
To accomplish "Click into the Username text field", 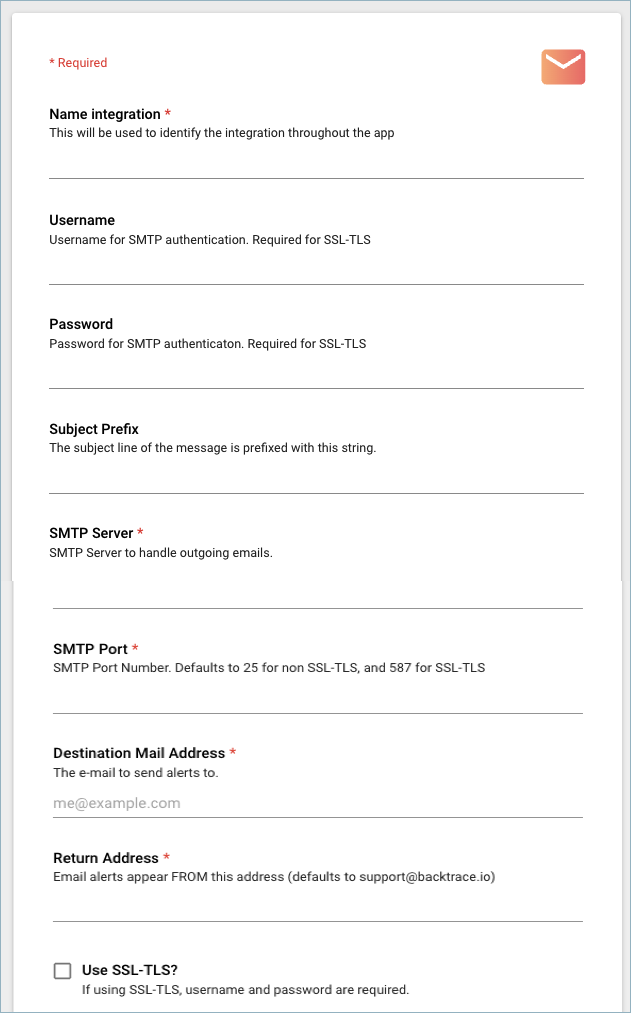I will (x=316, y=269).
